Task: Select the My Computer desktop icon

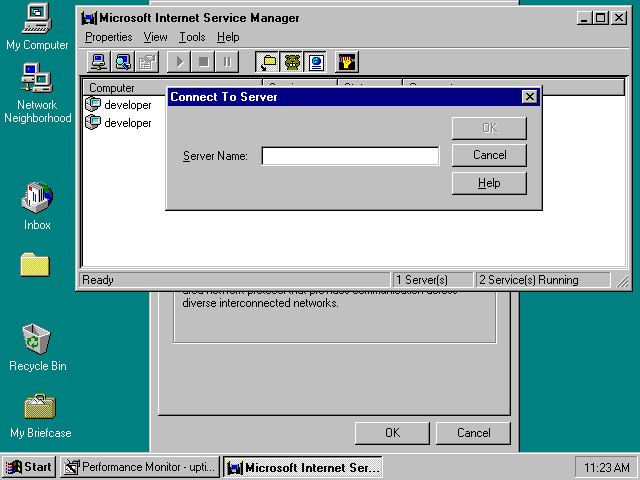Action: [x=37, y=27]
